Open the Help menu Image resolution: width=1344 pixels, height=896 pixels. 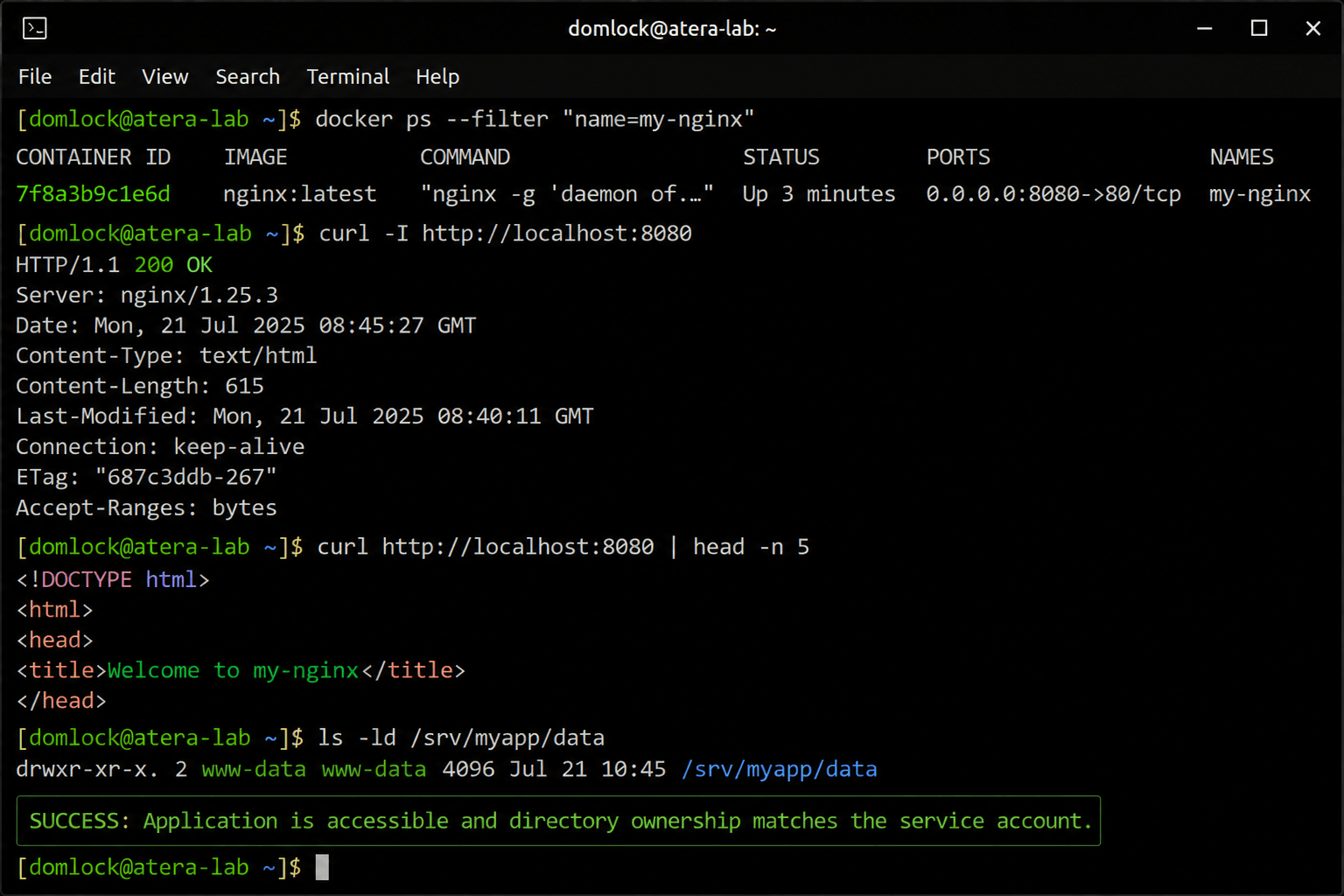point(437,77)
